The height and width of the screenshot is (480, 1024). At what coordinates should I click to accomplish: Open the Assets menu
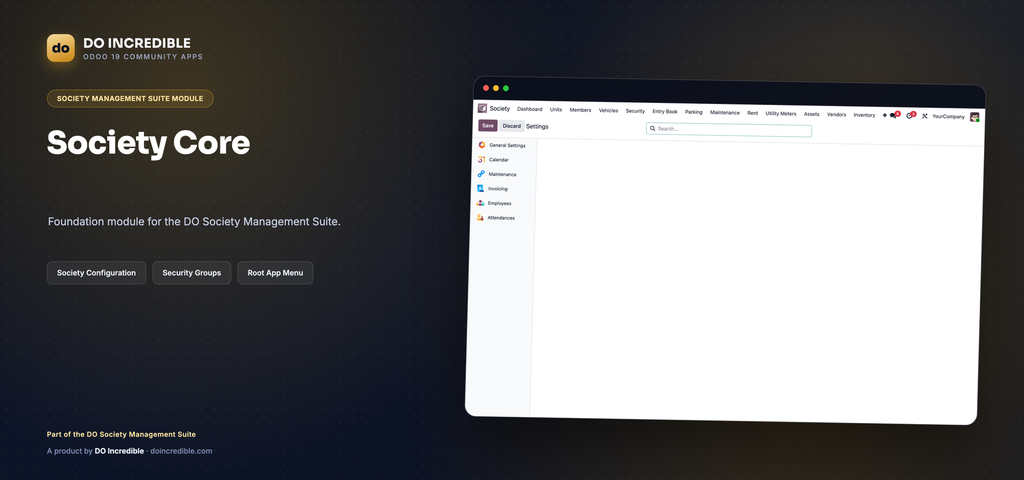point(811,114)
